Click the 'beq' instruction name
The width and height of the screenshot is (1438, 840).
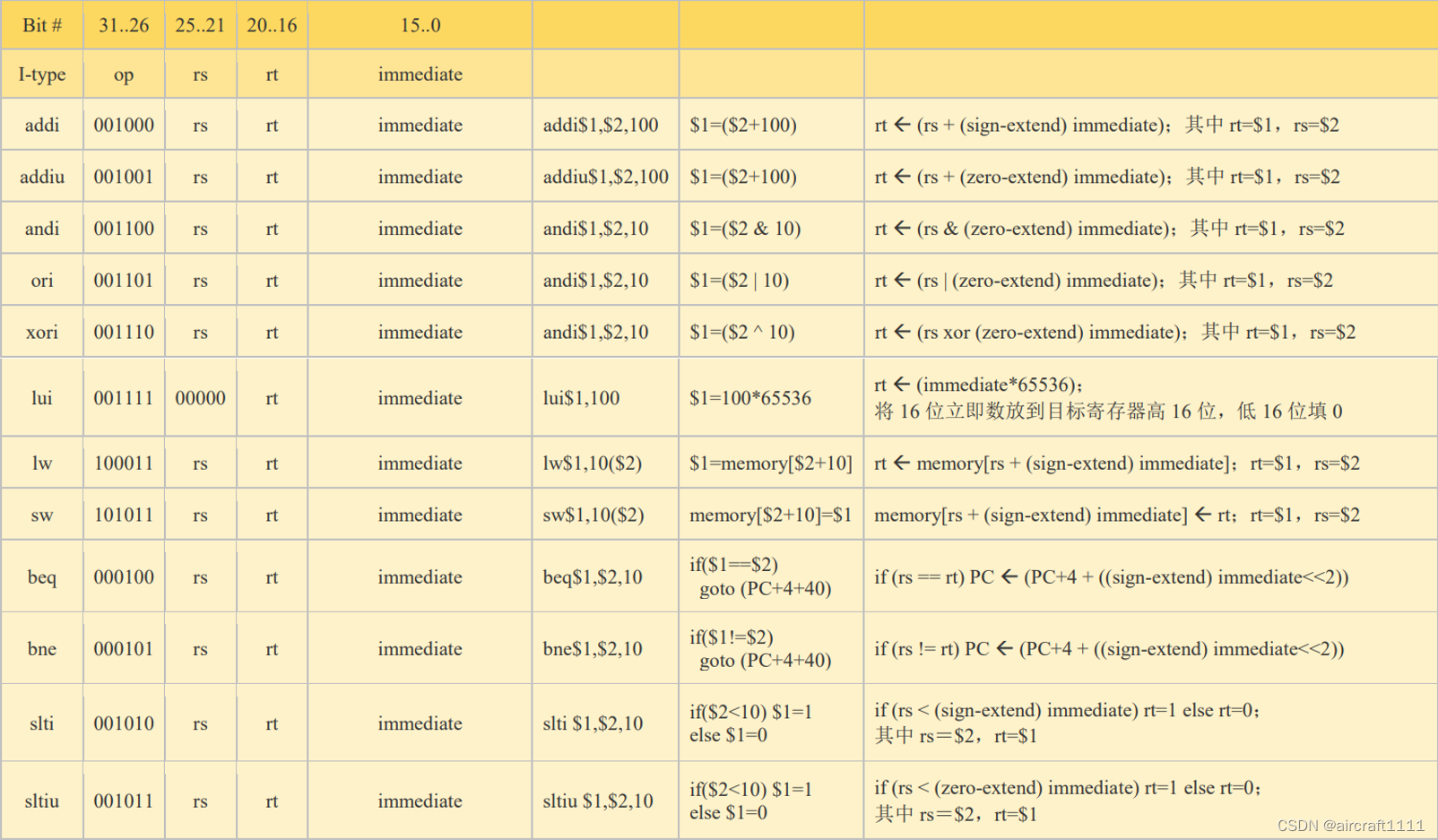tap(42, 577)
